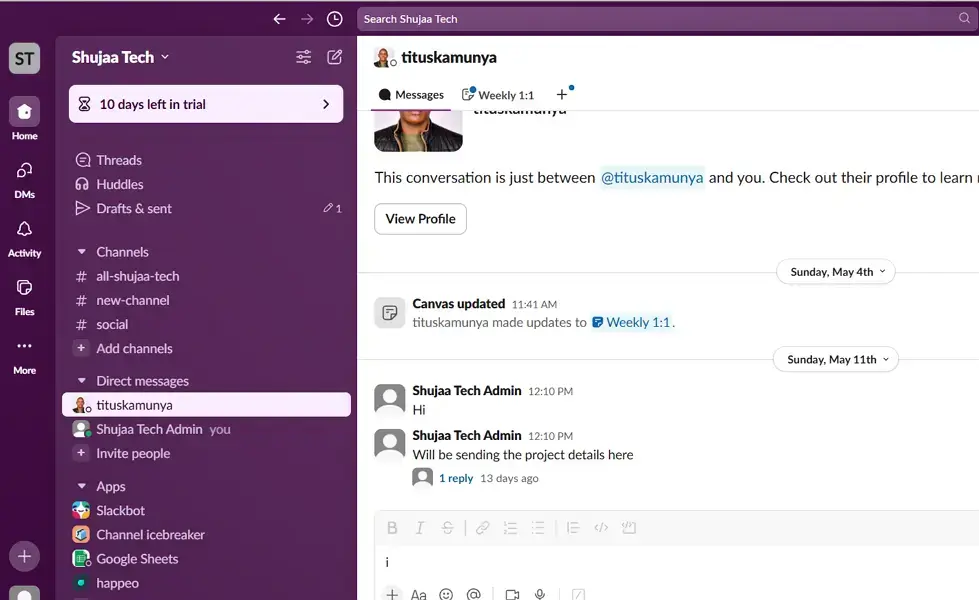
Task: Record an audio clip with the microphone icon
Action: (540, 594)
